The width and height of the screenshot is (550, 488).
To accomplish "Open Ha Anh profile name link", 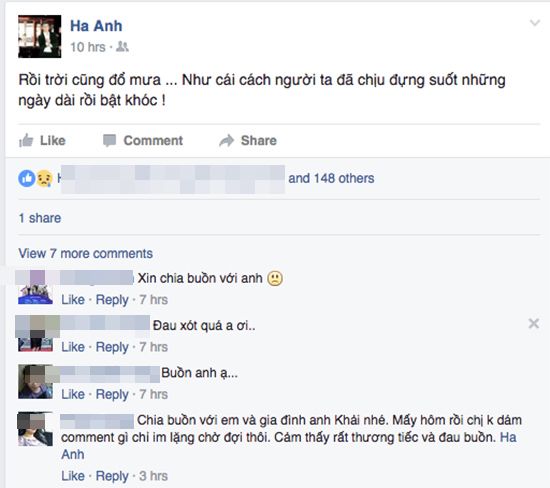I will (x=96, y=26).
